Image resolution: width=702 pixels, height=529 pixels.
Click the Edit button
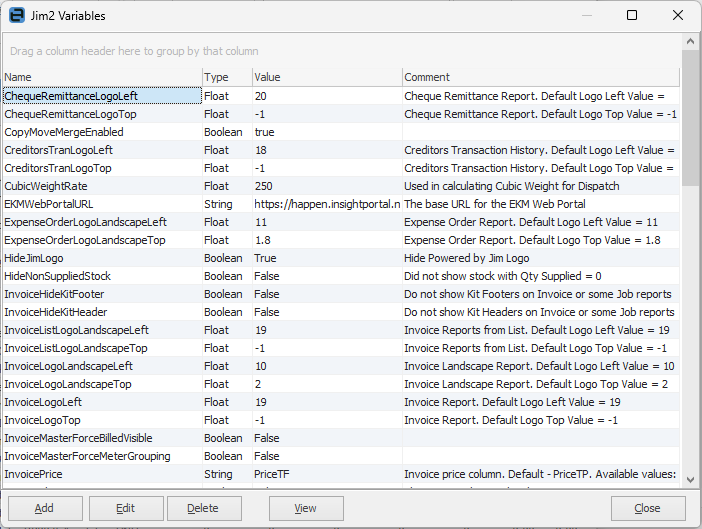[x=125, y=508]
